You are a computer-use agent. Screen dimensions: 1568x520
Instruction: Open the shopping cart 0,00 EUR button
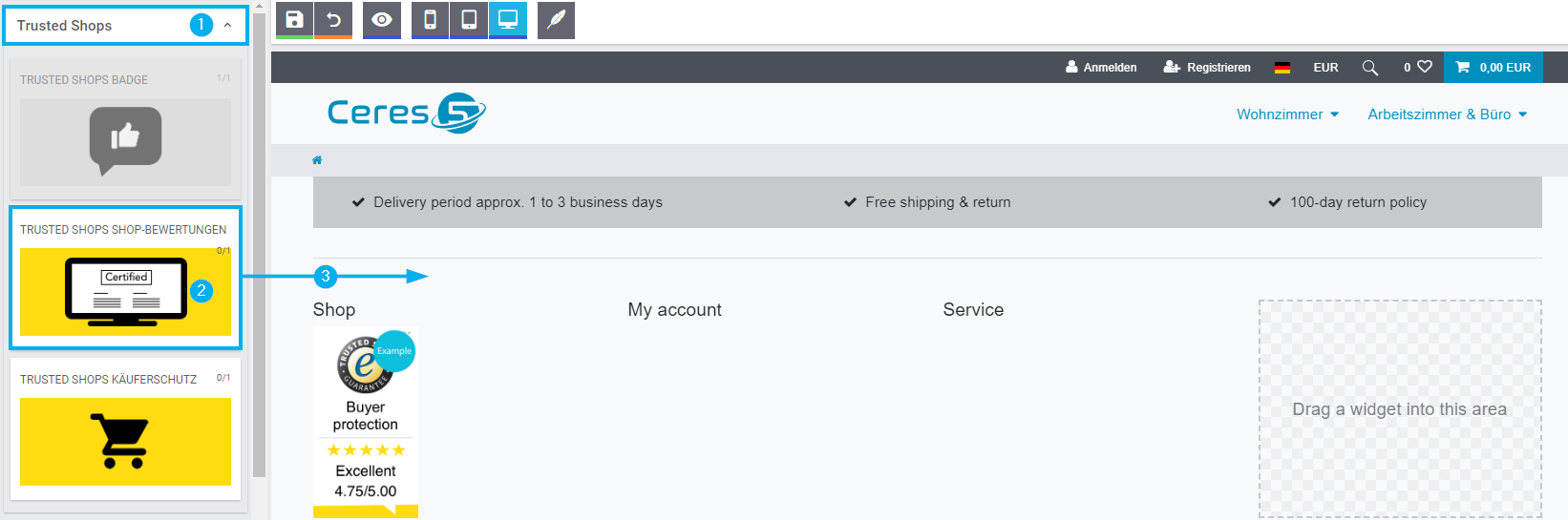1493,68
